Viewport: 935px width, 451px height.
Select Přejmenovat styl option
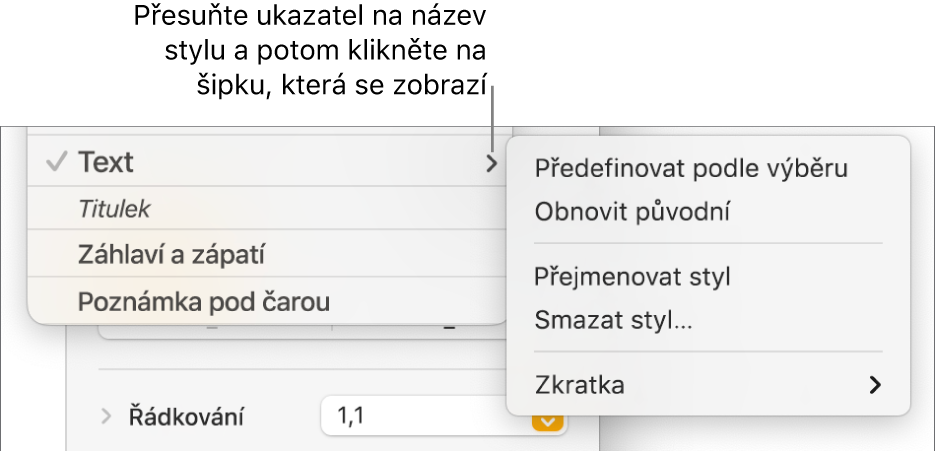(x=632, y=277)
